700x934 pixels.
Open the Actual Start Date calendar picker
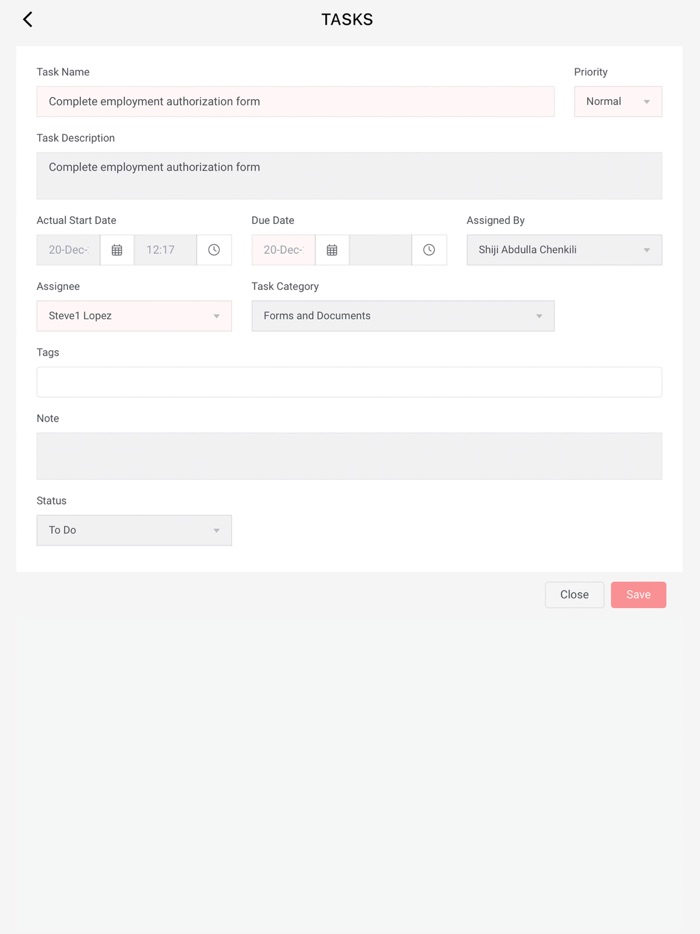(117, 250)
